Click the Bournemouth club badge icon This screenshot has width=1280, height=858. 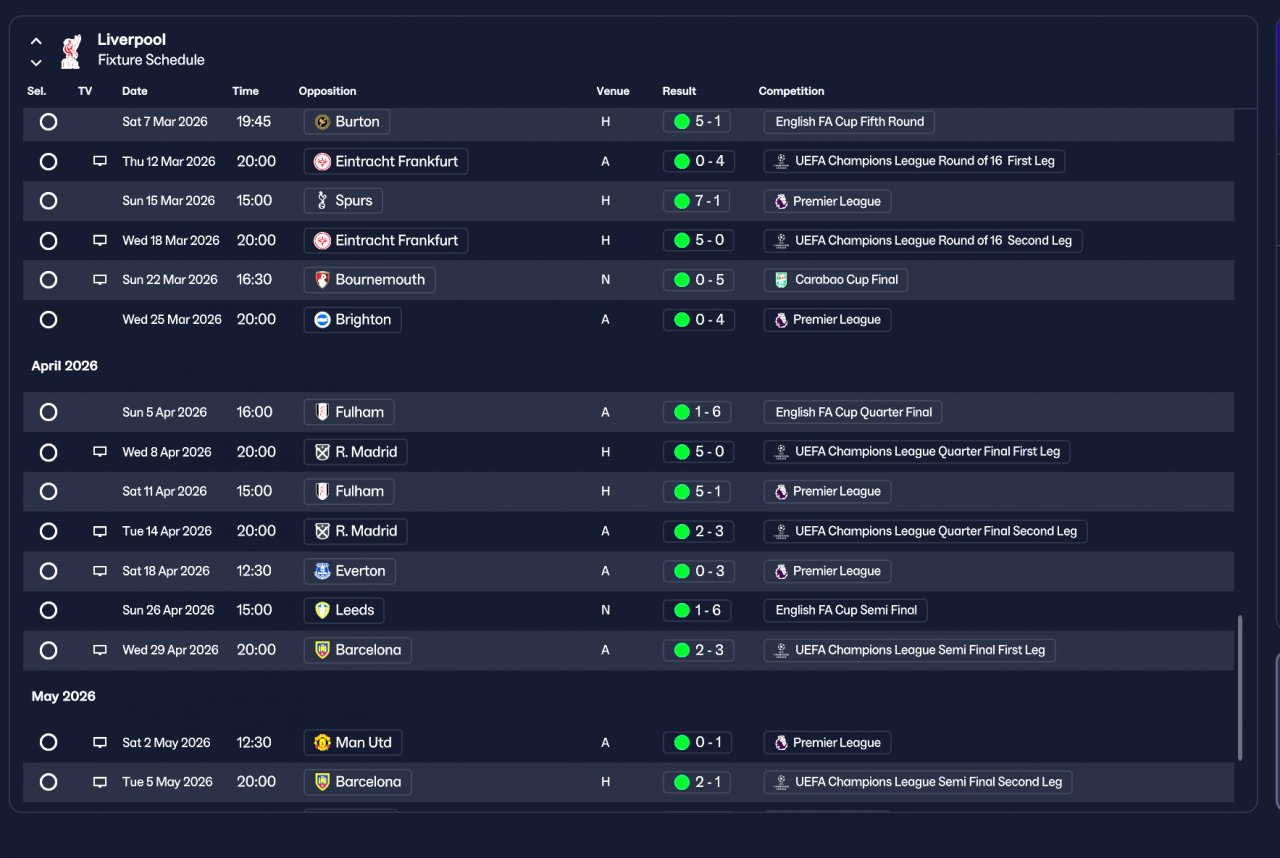tap(322, 280)
